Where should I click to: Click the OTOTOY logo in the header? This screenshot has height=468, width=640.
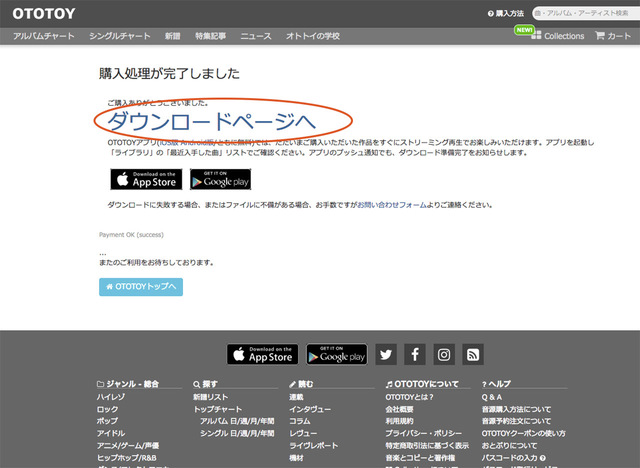pos(44,13)
